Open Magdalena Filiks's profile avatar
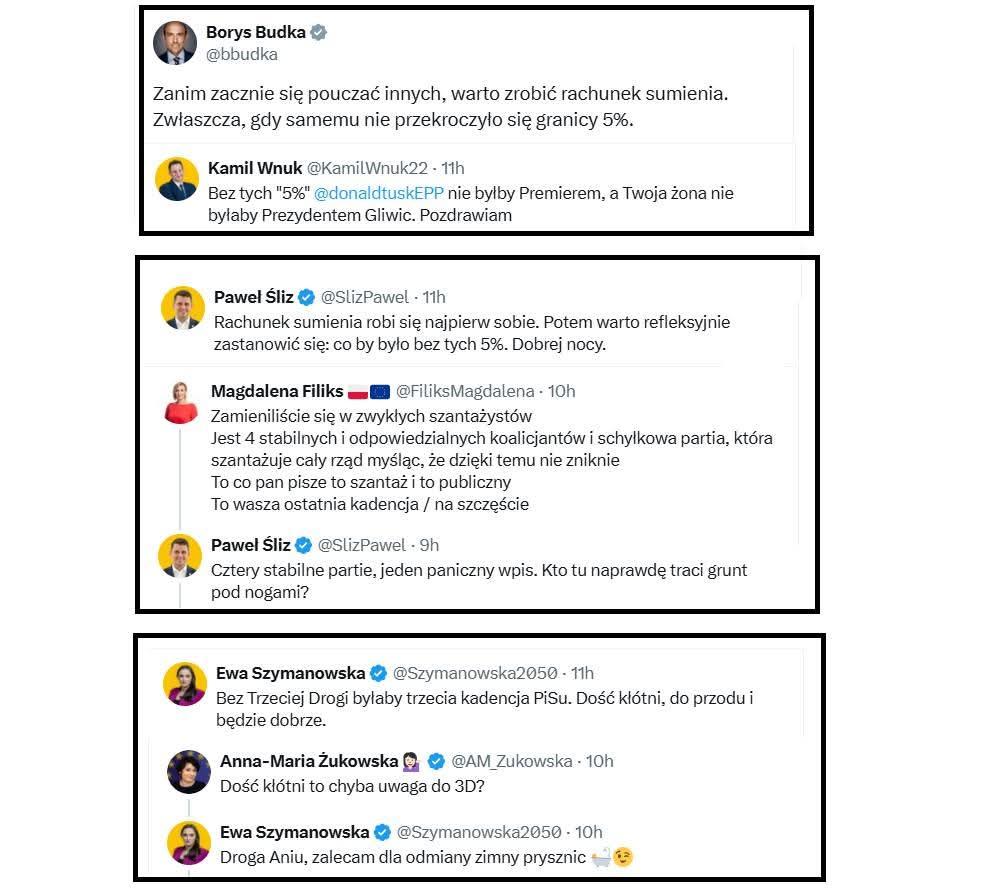998x894 pixels. (x=181, y=402)
